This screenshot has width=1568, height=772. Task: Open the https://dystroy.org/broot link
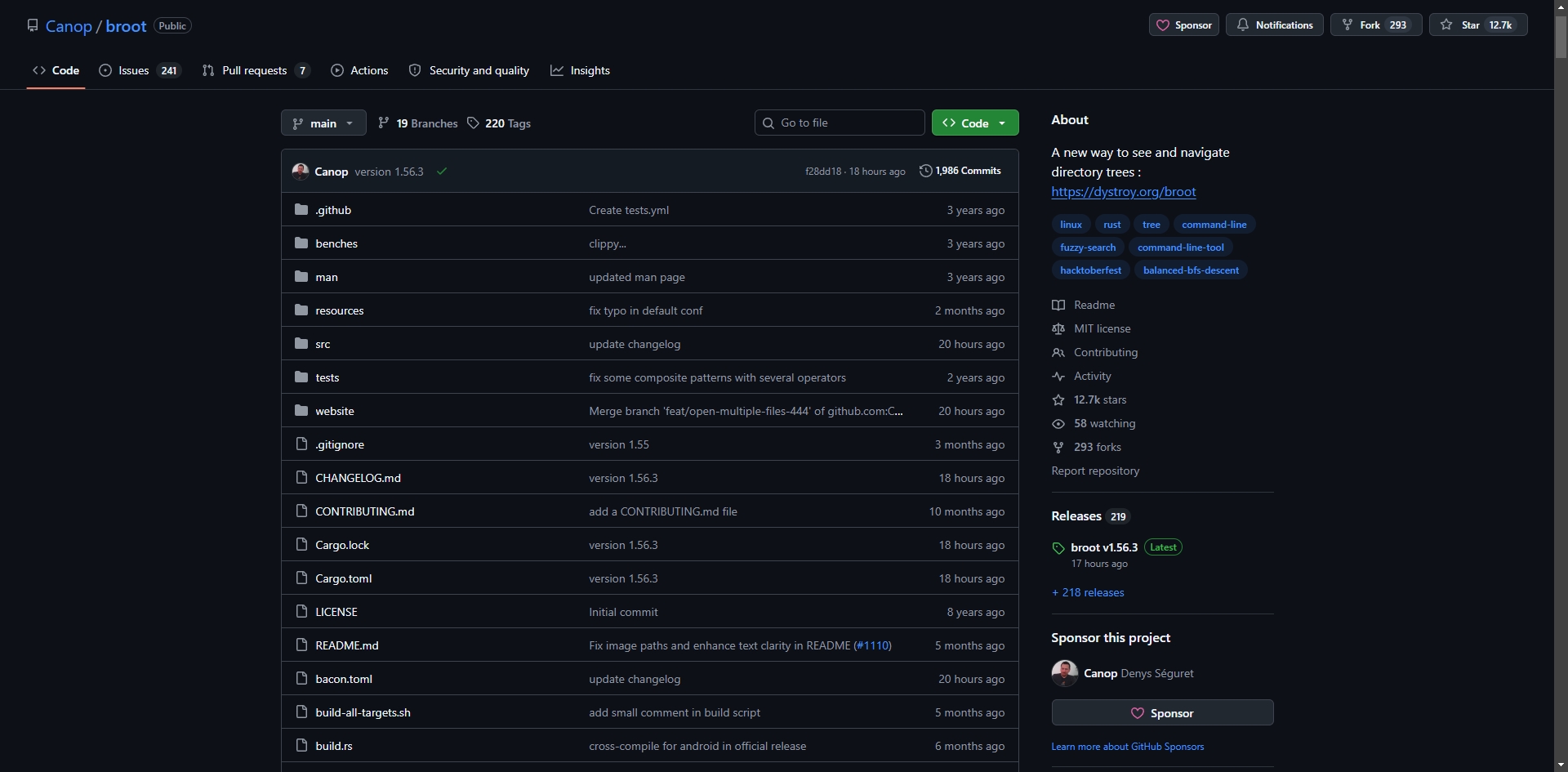click(x=1124, y=191)
